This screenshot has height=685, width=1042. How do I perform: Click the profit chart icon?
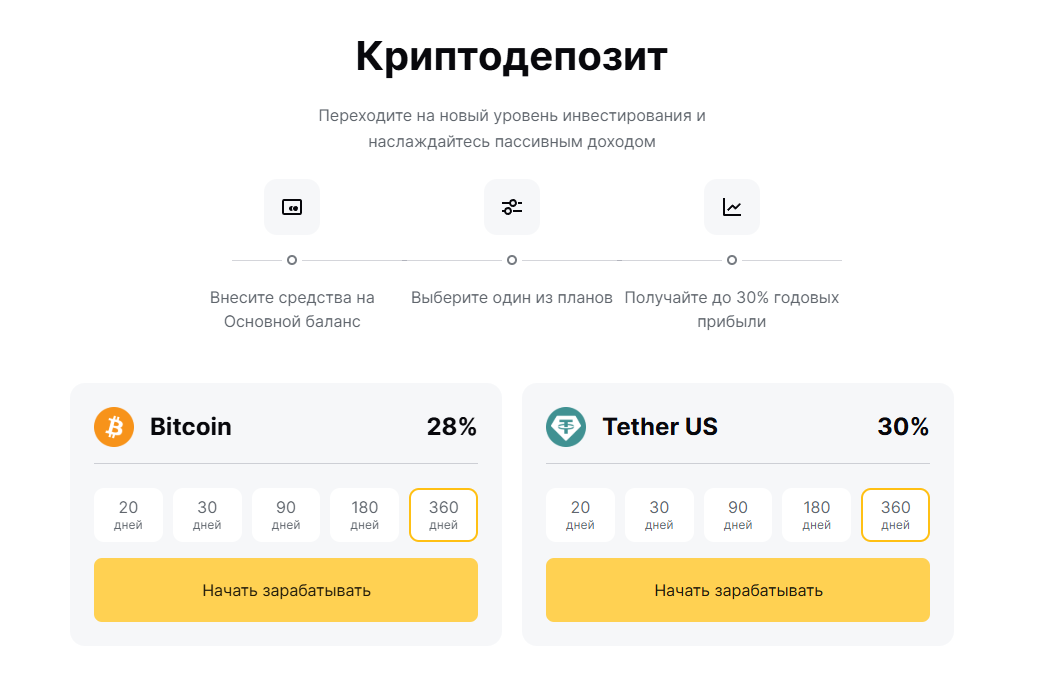coord(732,207)
